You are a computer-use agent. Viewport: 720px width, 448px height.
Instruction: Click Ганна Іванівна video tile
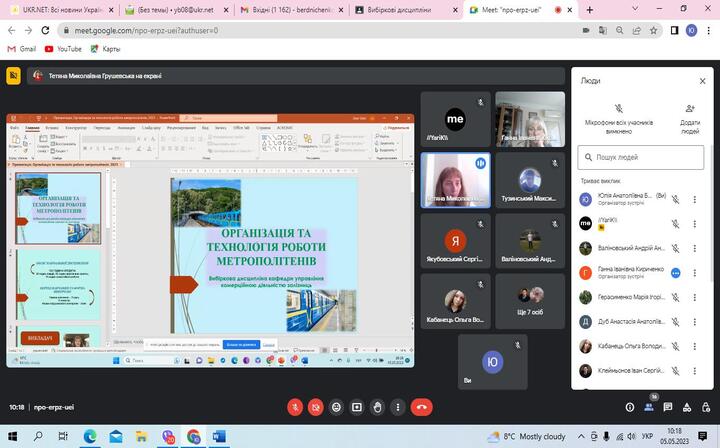[530, 119]
